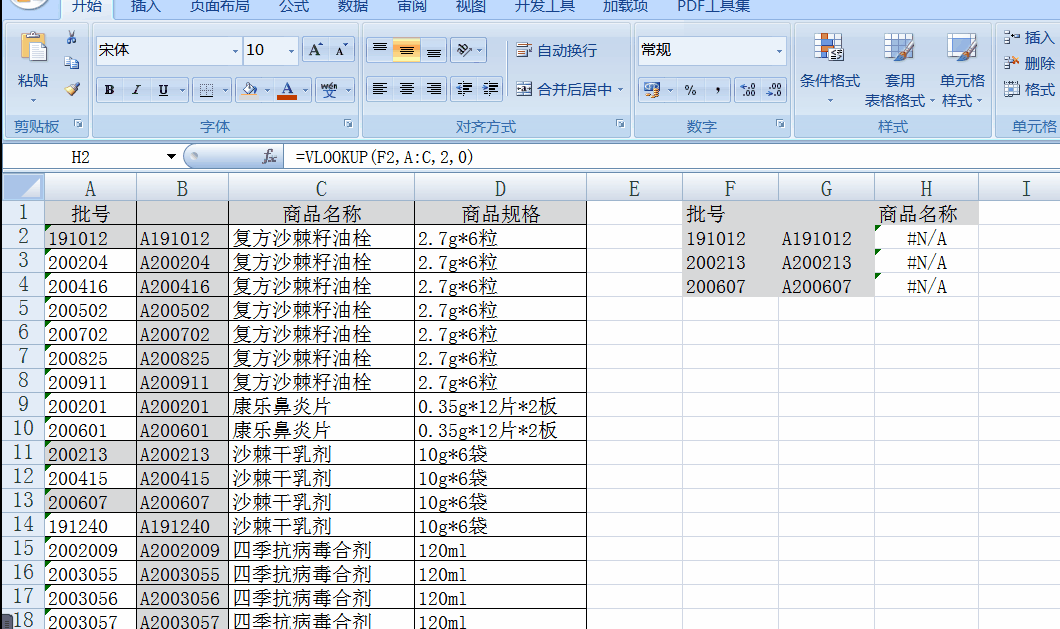Open the font size 10 dropdown
This screenshot has height=629, width=1060.
(291, 51)
